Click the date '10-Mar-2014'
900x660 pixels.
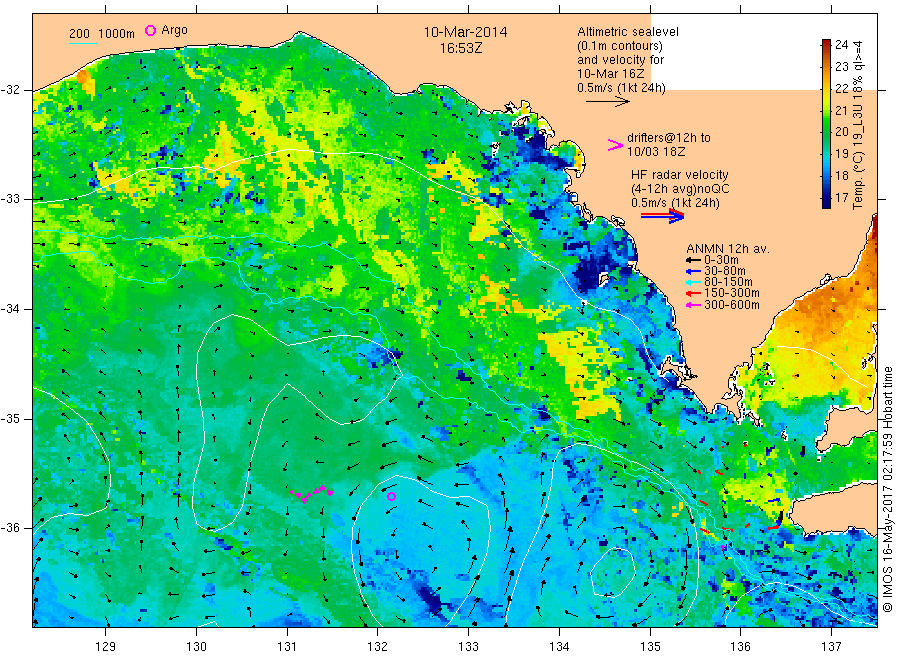click(x=465, y=32)
